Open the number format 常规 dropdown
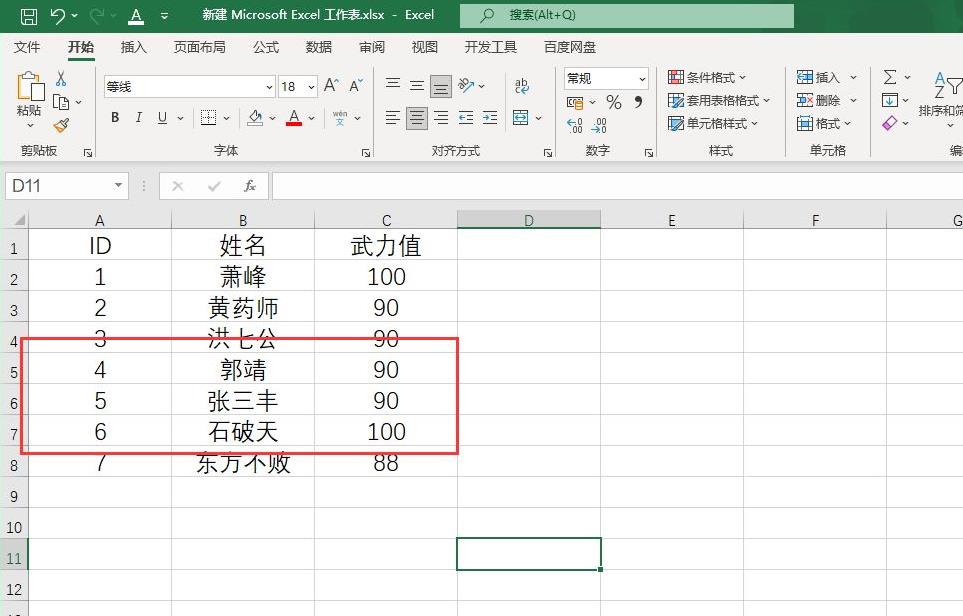Image resolution: width=963 pixels, height=616 pixels. 642,79
